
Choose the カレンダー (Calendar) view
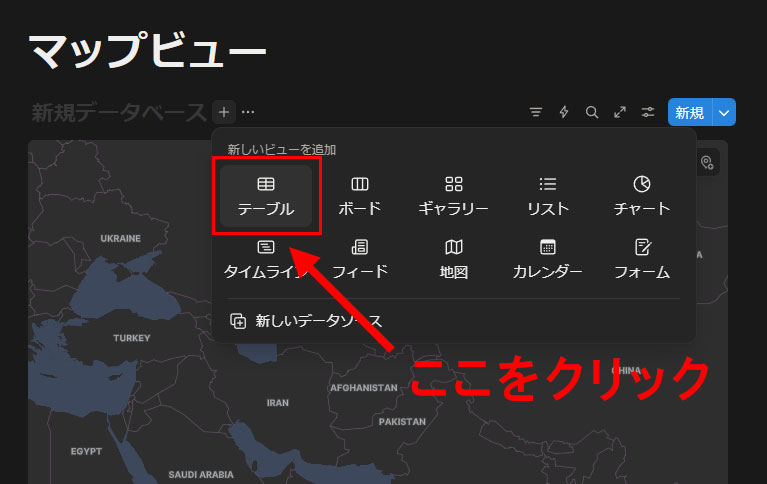[547, 258]
